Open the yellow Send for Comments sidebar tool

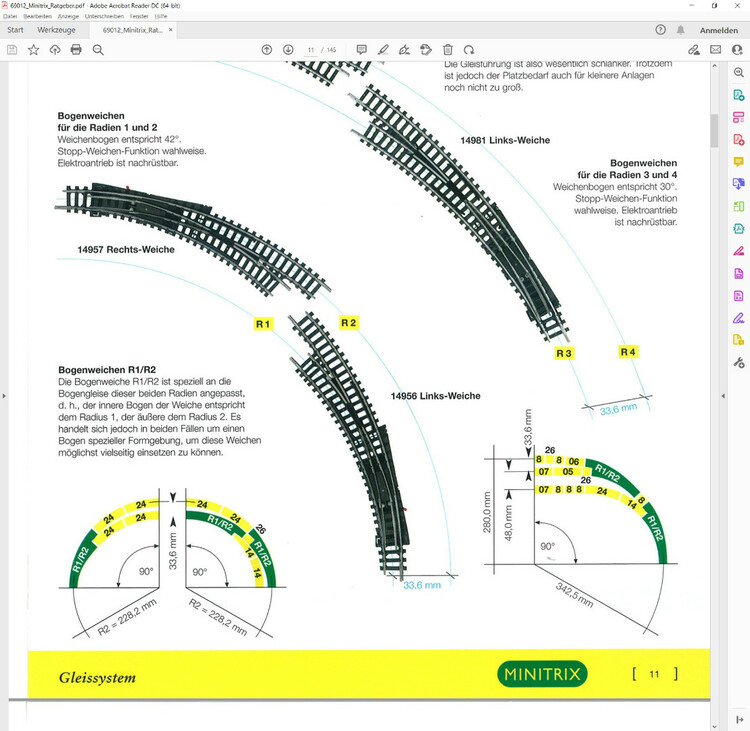(739, 340)
